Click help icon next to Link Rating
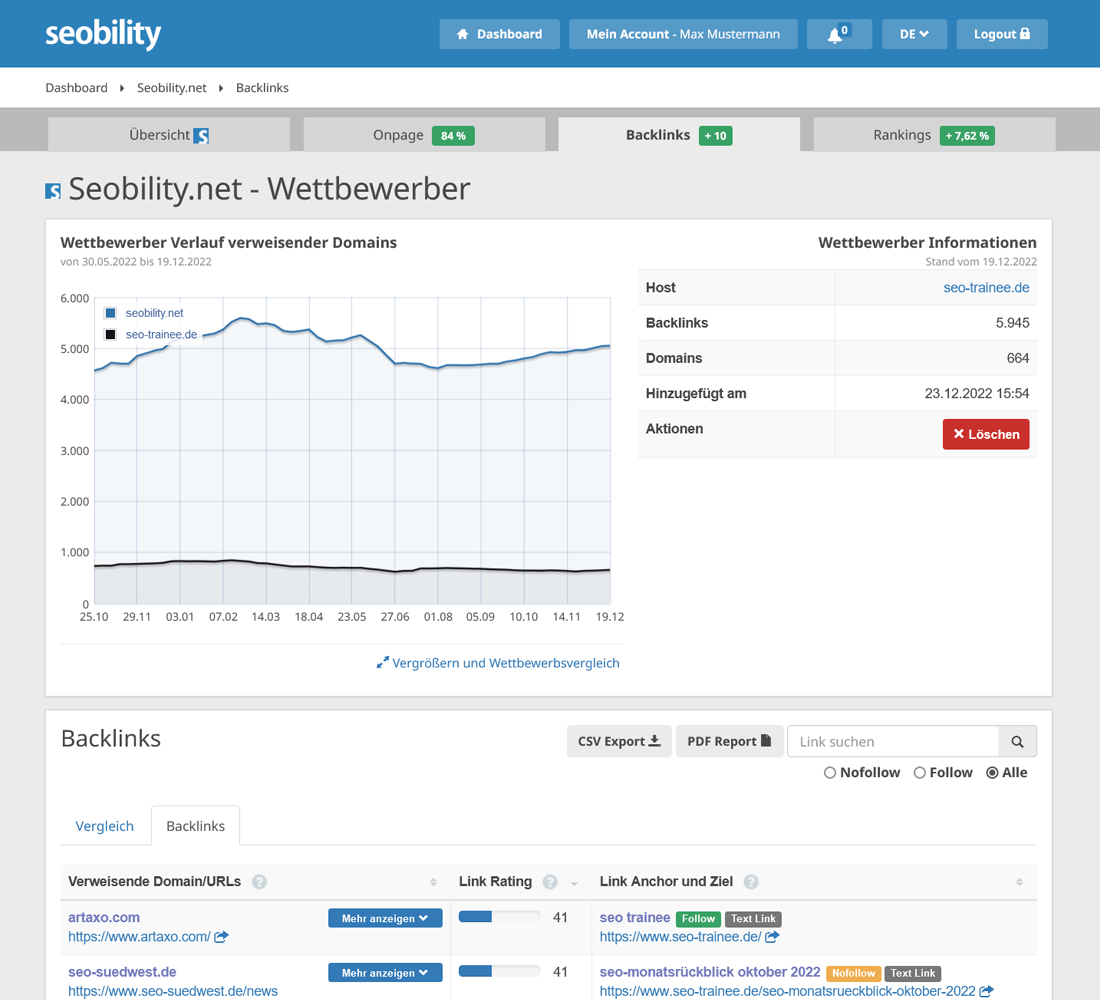This screenshot has height=1000, width=1100. 550,881
